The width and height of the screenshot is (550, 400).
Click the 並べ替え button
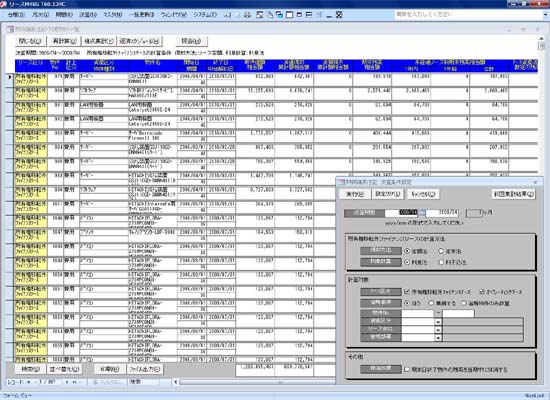(x=65, y=369)
